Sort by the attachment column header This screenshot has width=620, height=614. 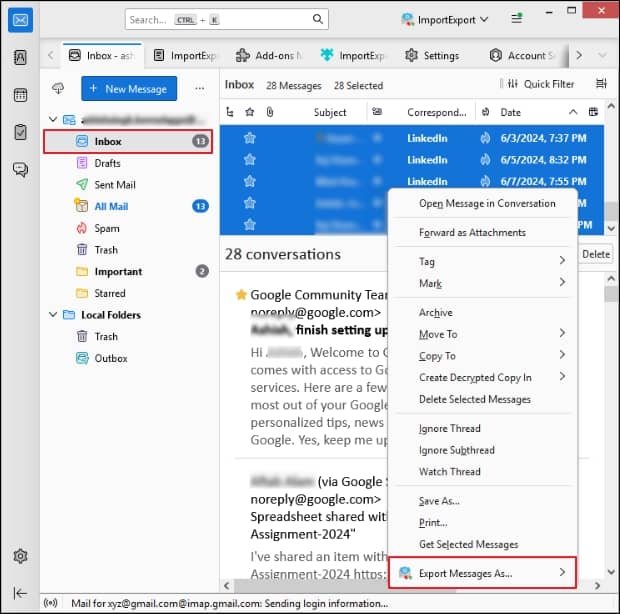click(x=270, y=112)
